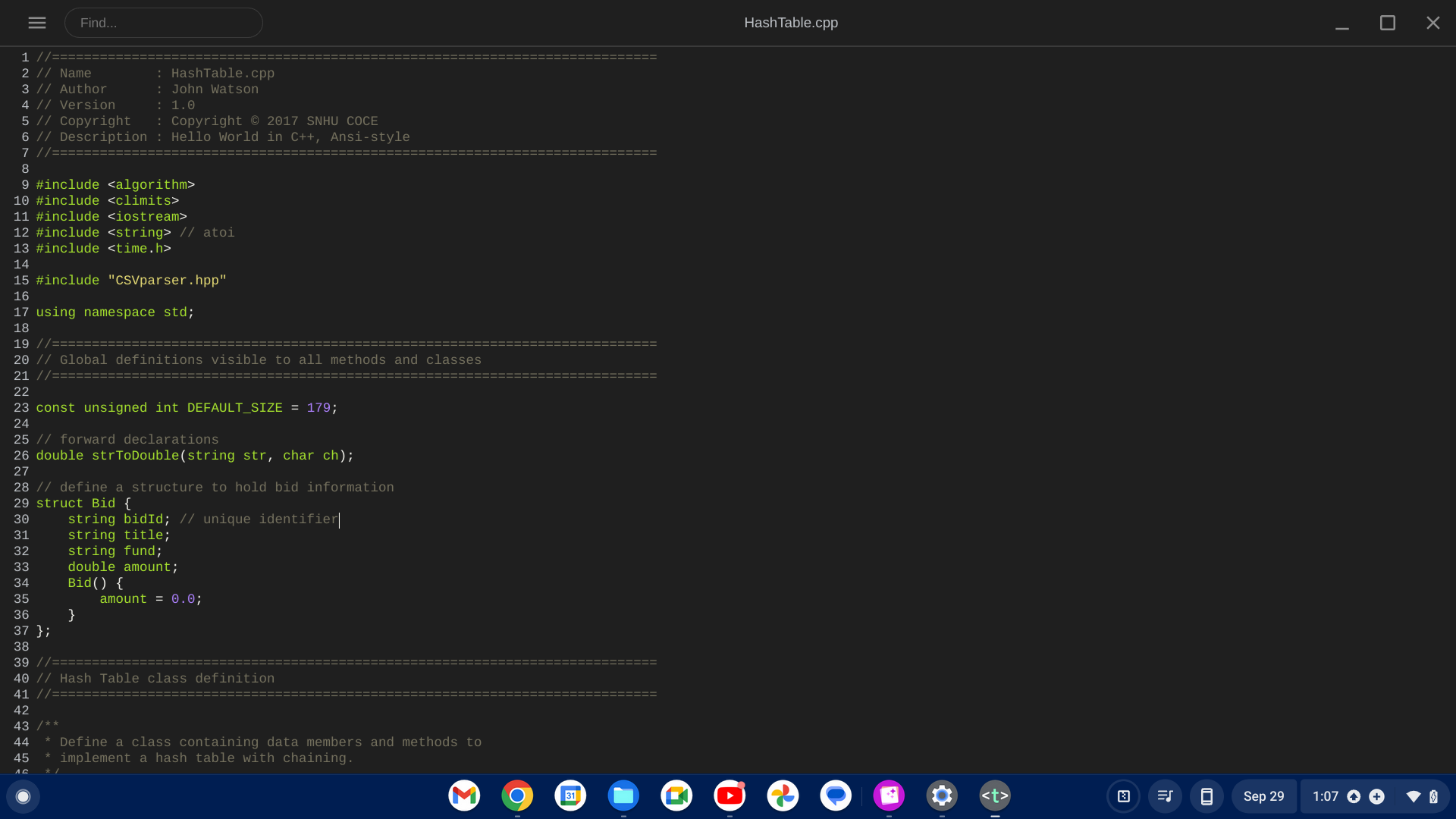Viewport: 1456px width, 819px height.
Task: Open Google Chrome from the shelf
Action: pos(517,796)
